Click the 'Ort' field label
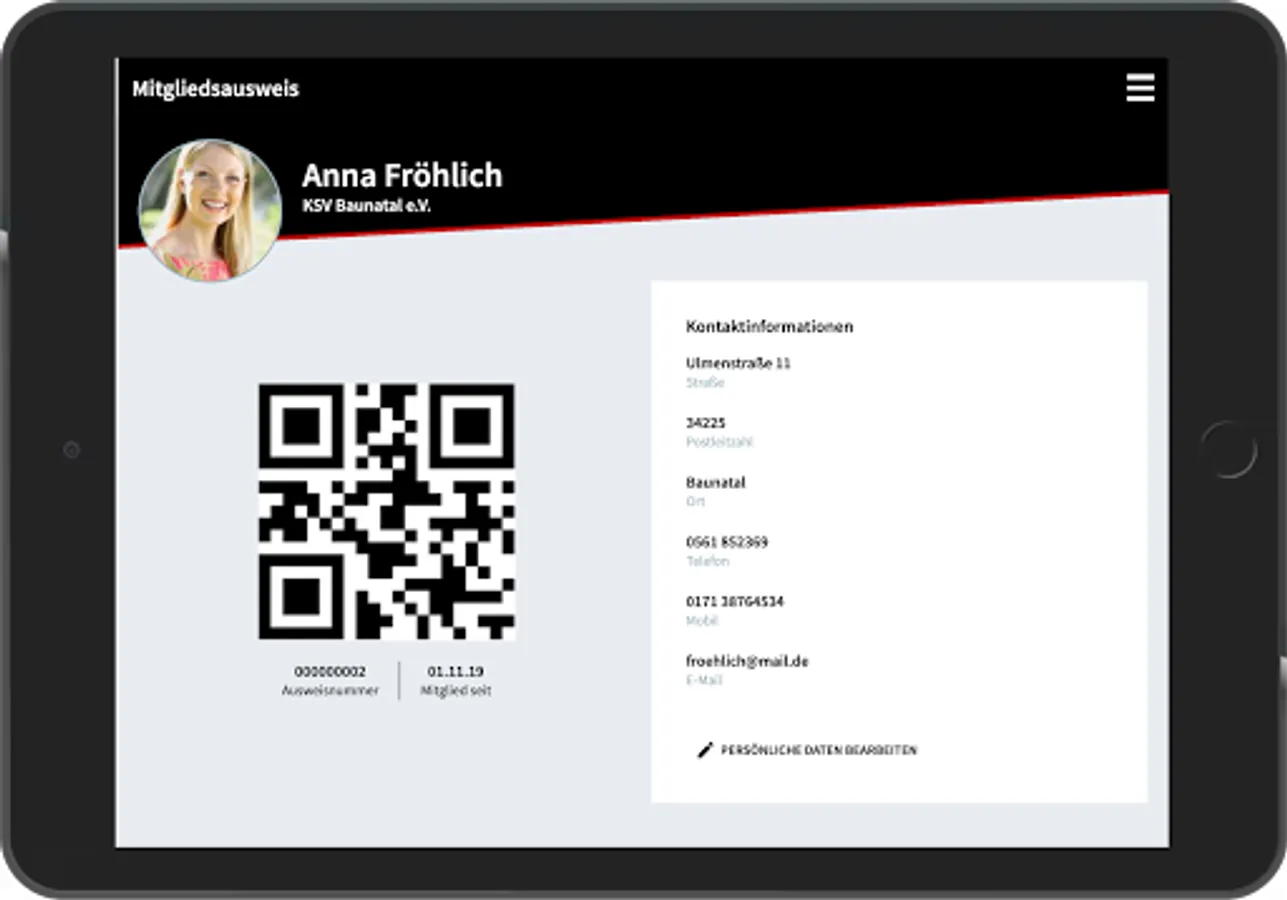The width and height of the screenshot is (1287, 900). (x=695, y=502)
